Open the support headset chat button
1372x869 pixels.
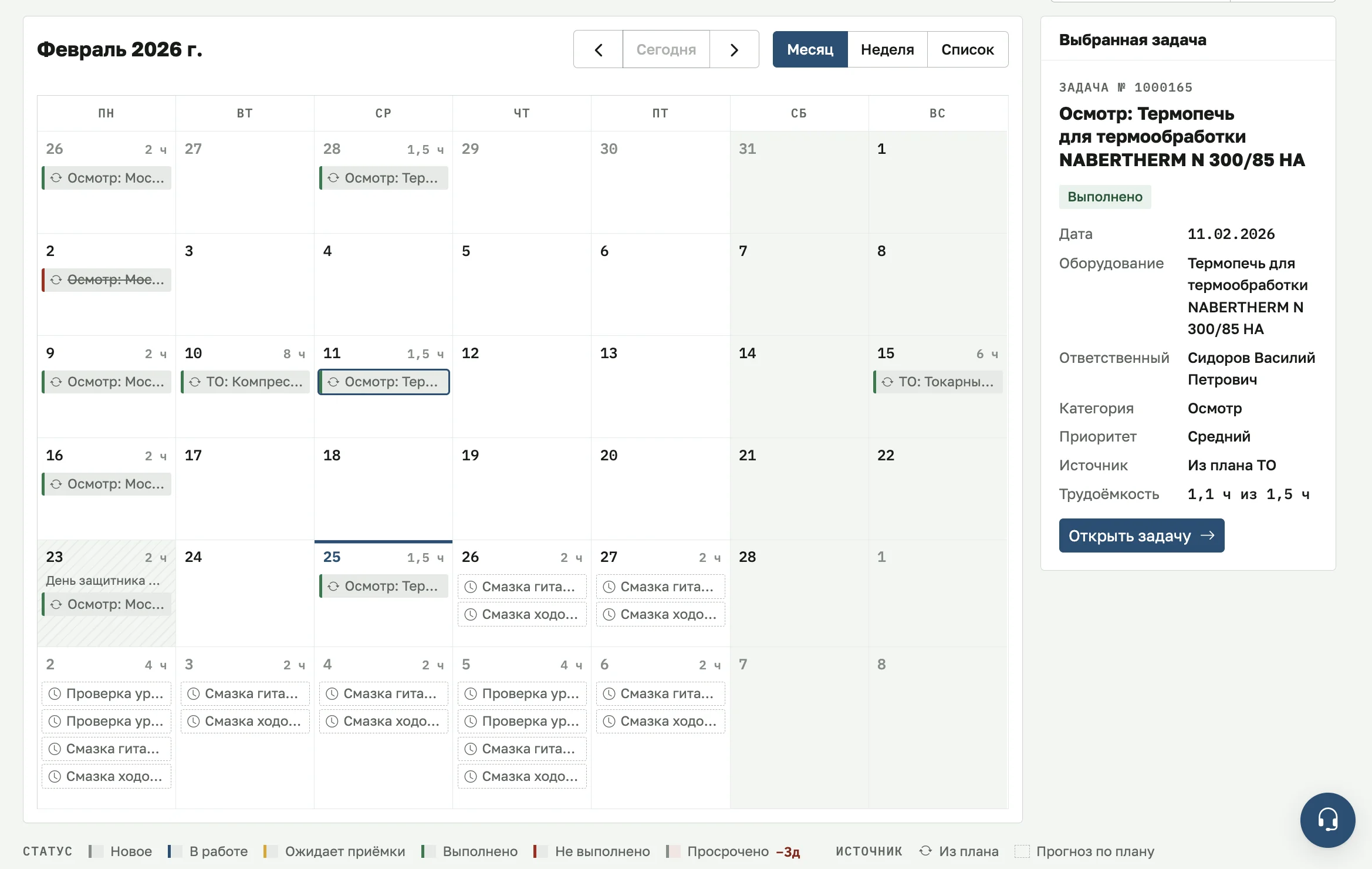point(1327,820)
